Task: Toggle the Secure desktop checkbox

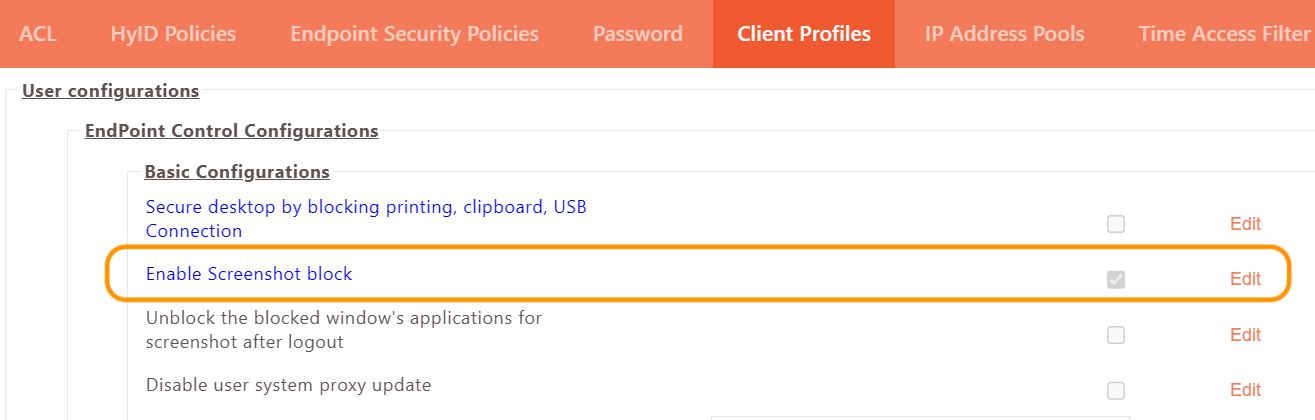Action: (x=1116, y=224)
